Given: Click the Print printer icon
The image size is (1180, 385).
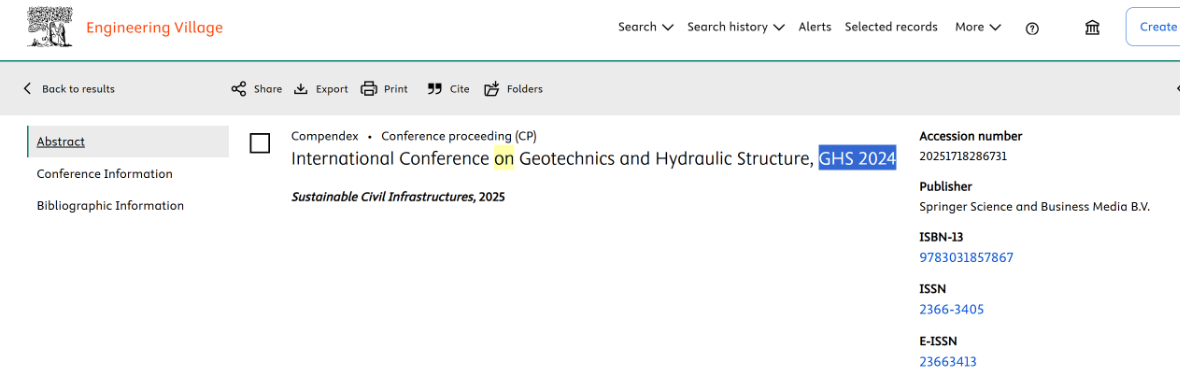Looking at the screenshot, I should (x=369, y=89).
